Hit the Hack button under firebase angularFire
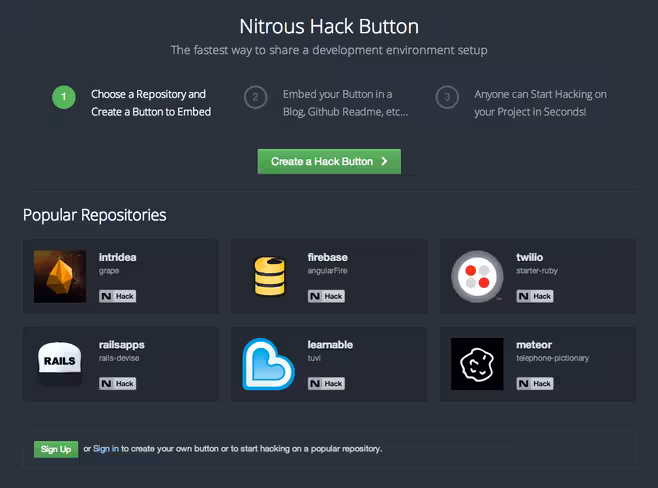 click(326, 296)
